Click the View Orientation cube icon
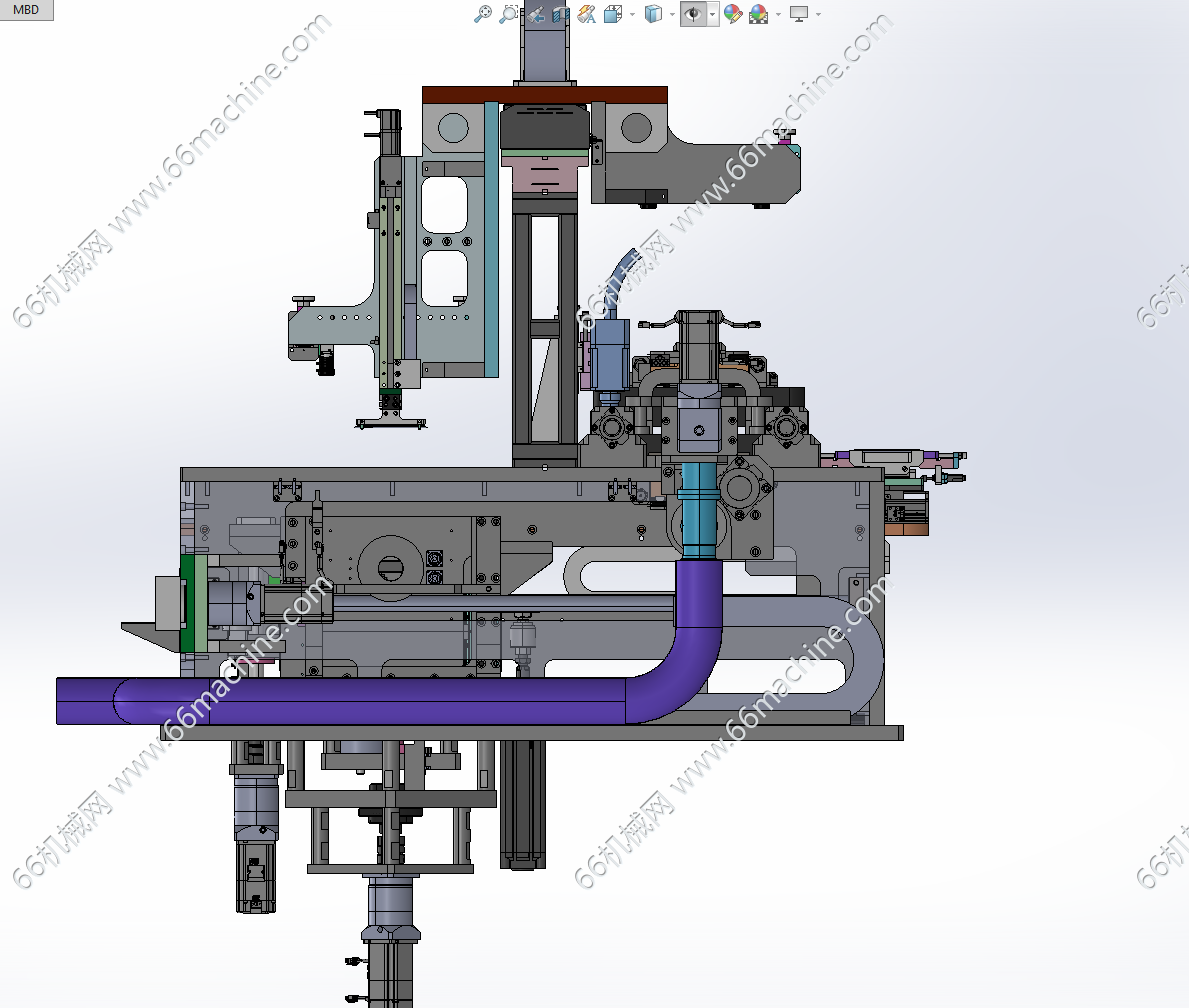Image resolution: width=1189 pixels, height=1008 pixels. 612,14
